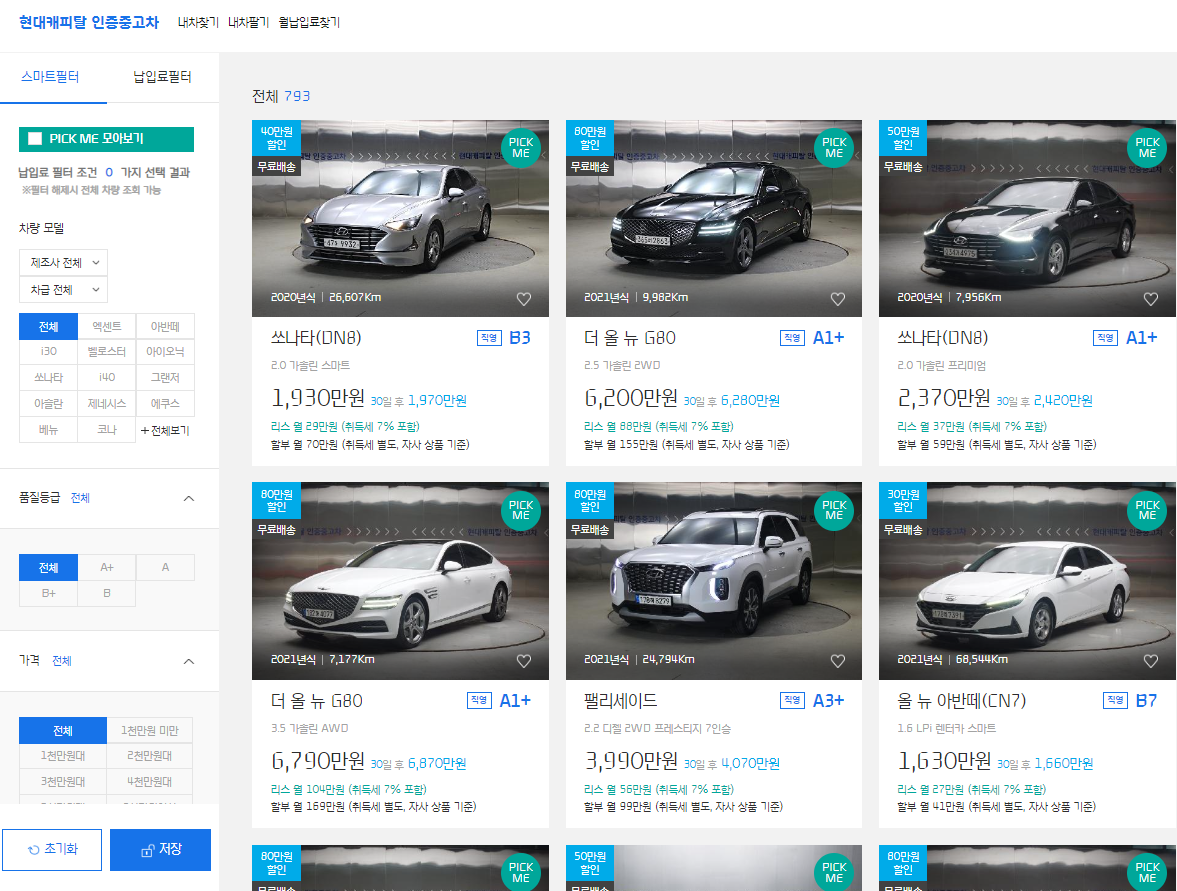
Task: Click the A3+ grade label
Action: pyautogui.click(x=829, y=700)
